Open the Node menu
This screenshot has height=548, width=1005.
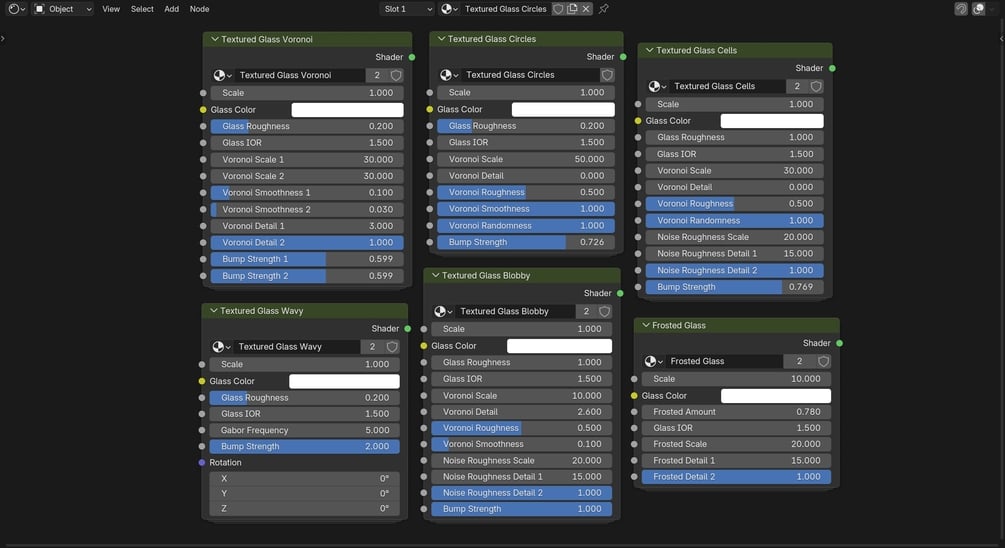[199, 9]
